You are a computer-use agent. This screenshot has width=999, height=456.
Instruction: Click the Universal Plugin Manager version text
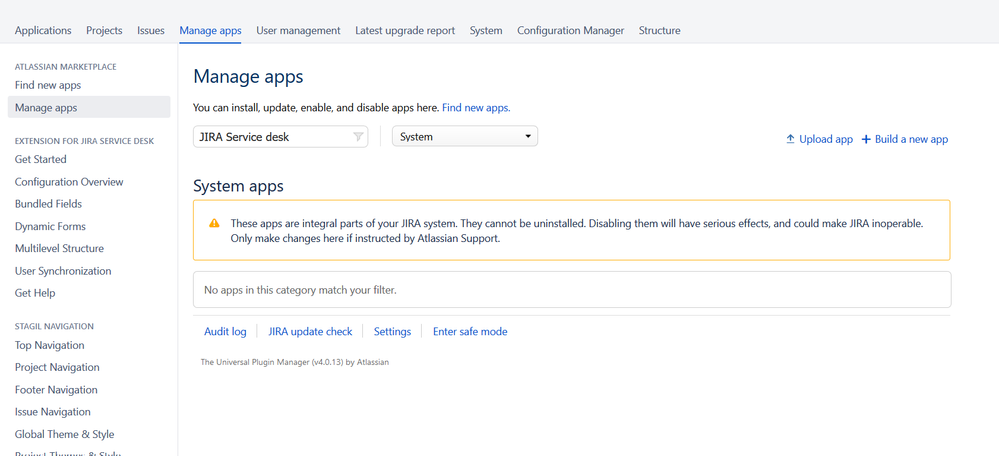(x=295, y=362)
